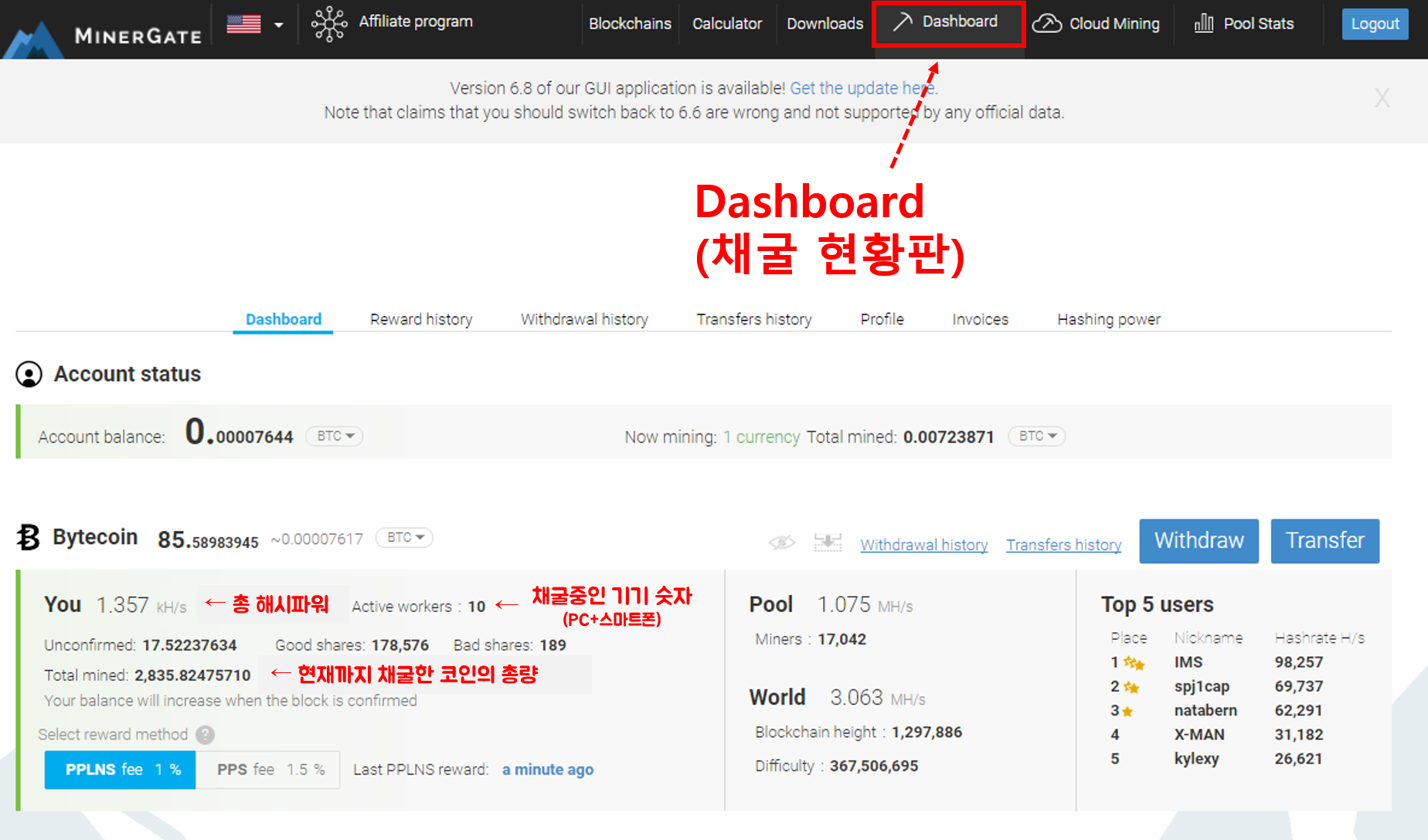Open the language dropdown arrow

pos(279,26)
